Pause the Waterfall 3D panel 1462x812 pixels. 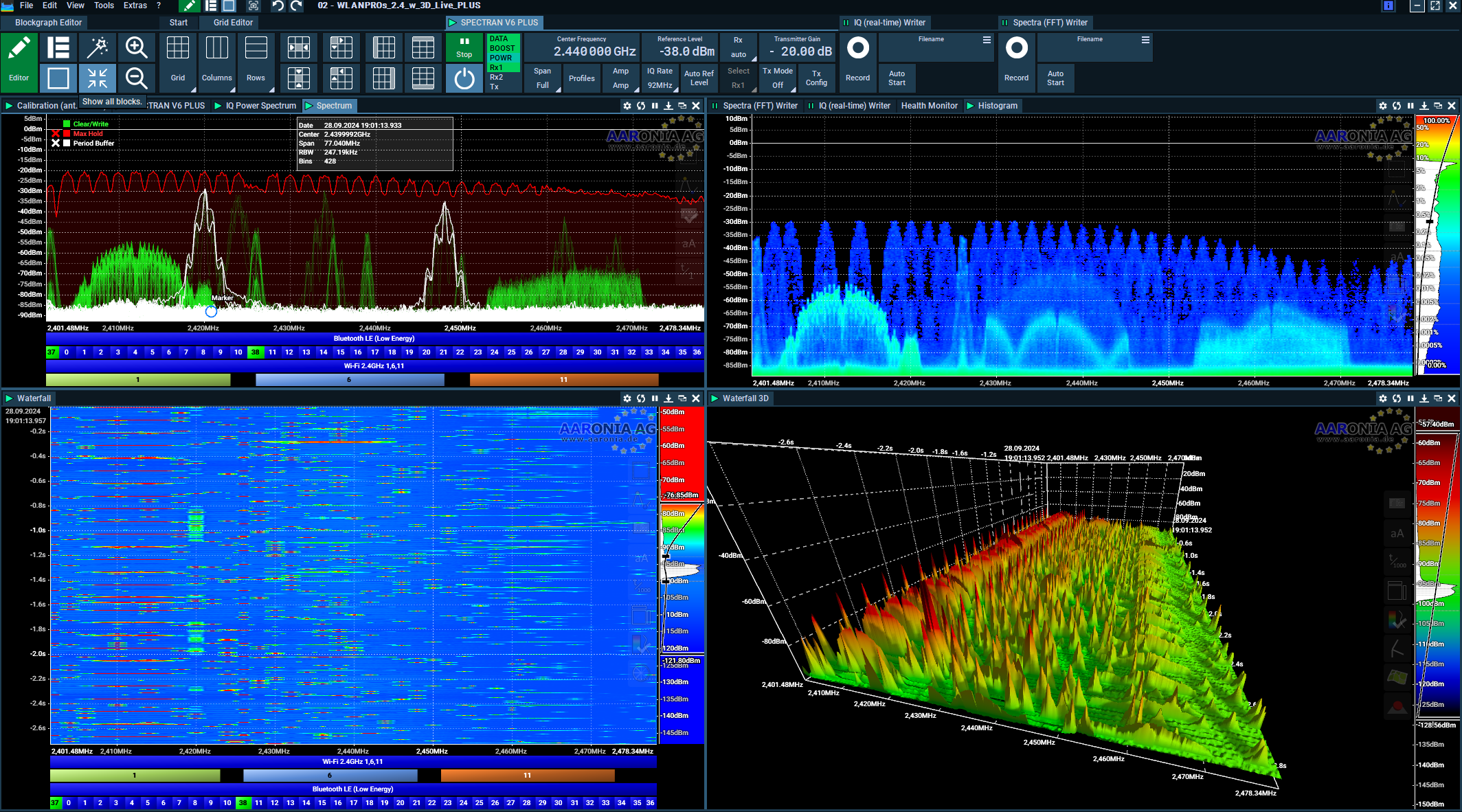(1410, 398)
